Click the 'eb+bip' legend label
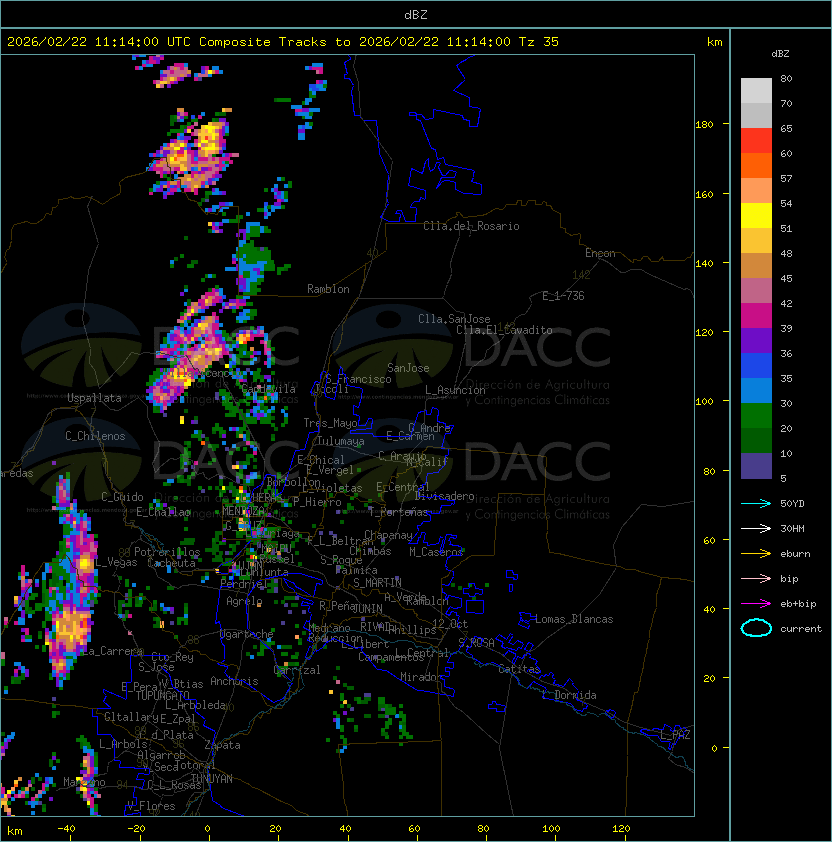 pos(798,604)
